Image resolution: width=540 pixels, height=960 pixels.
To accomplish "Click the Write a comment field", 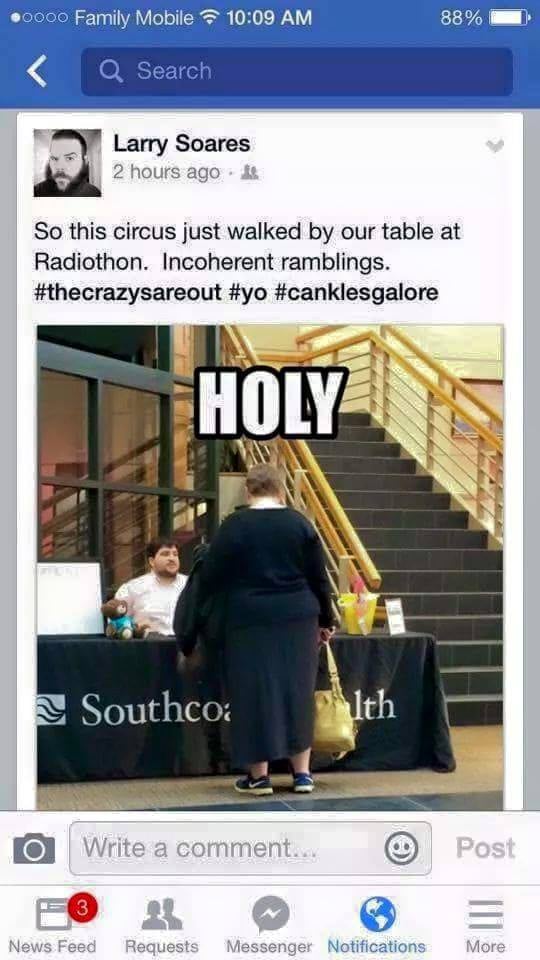I will coord(250,848).
